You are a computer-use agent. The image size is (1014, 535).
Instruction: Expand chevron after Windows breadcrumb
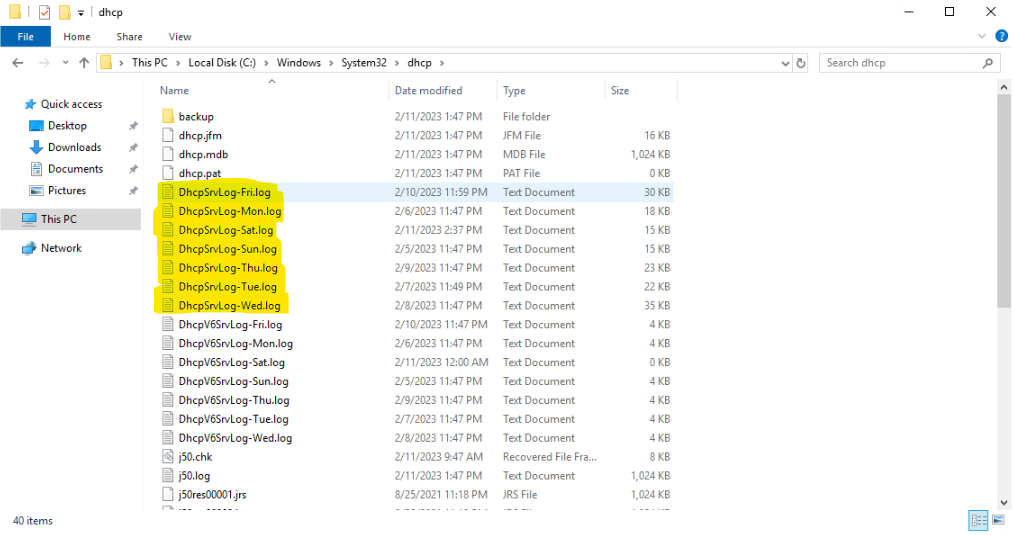(x=331, y=63)
